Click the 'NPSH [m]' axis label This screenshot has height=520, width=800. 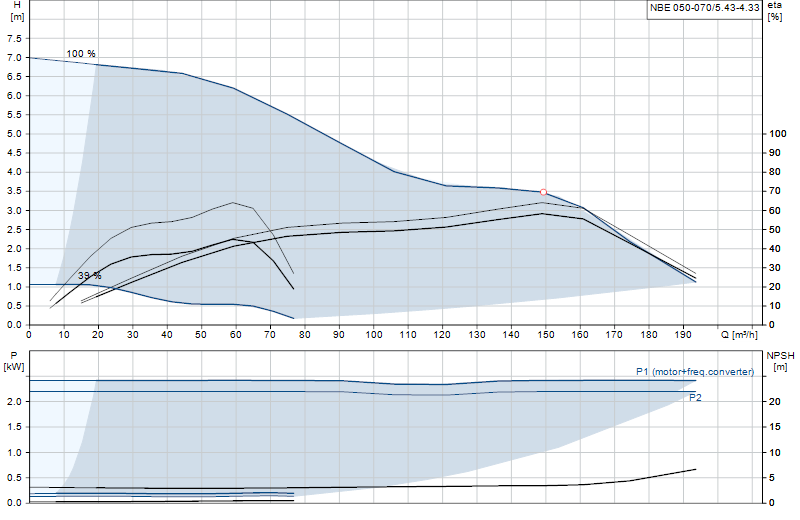(x=780, y=361)
